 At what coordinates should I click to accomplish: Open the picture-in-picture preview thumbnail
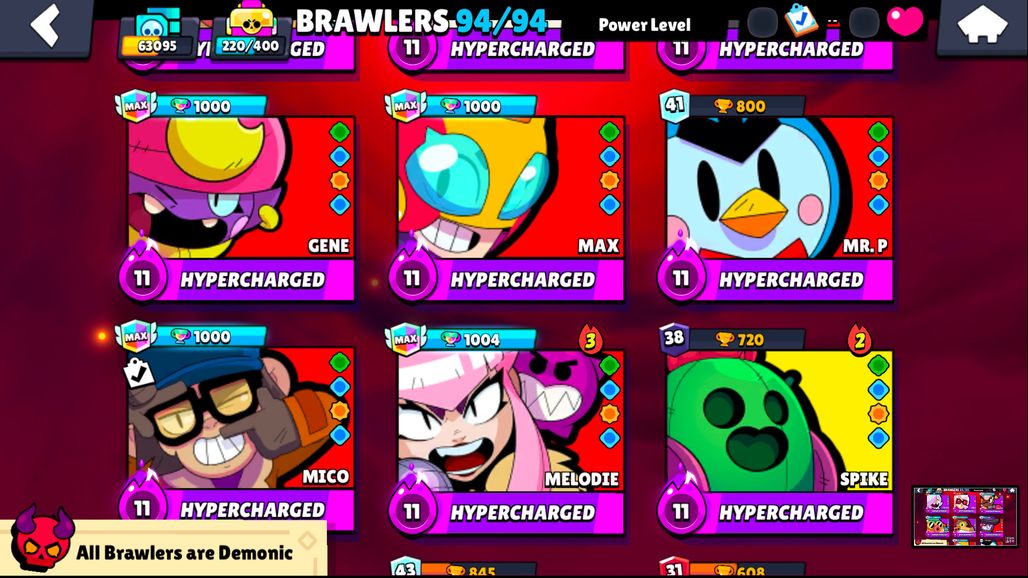[965, 516]
